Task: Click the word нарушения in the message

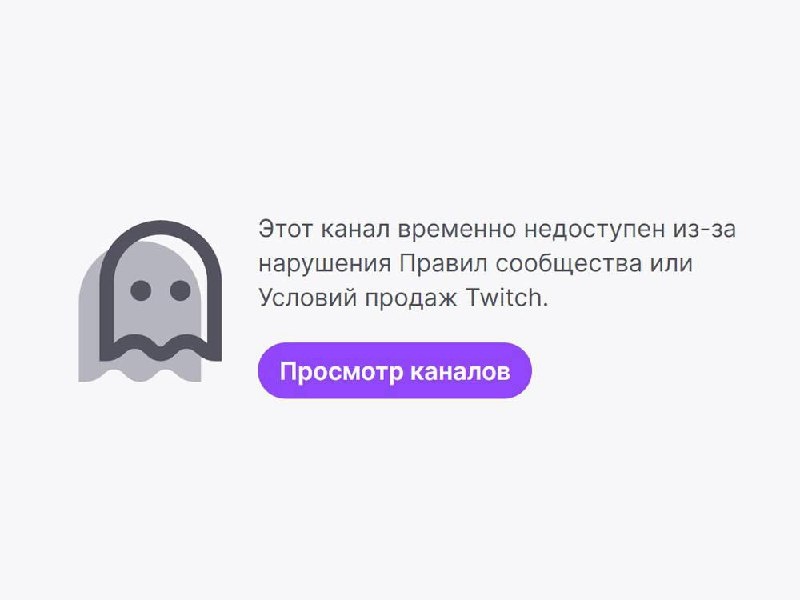Action: (x=325, y=265)
